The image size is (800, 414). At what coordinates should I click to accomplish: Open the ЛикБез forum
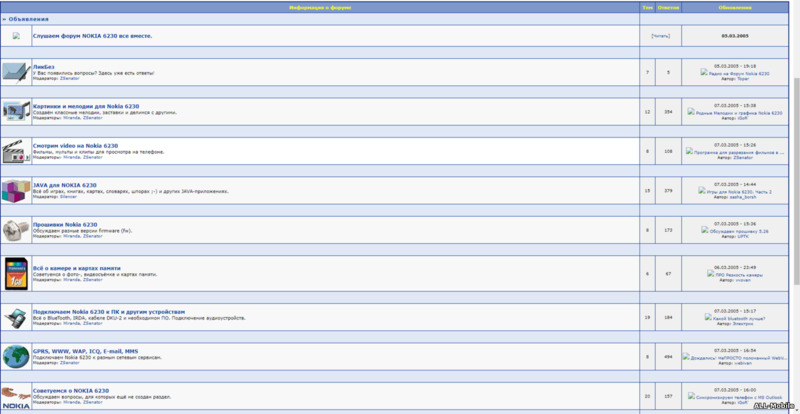click(43, 67)
